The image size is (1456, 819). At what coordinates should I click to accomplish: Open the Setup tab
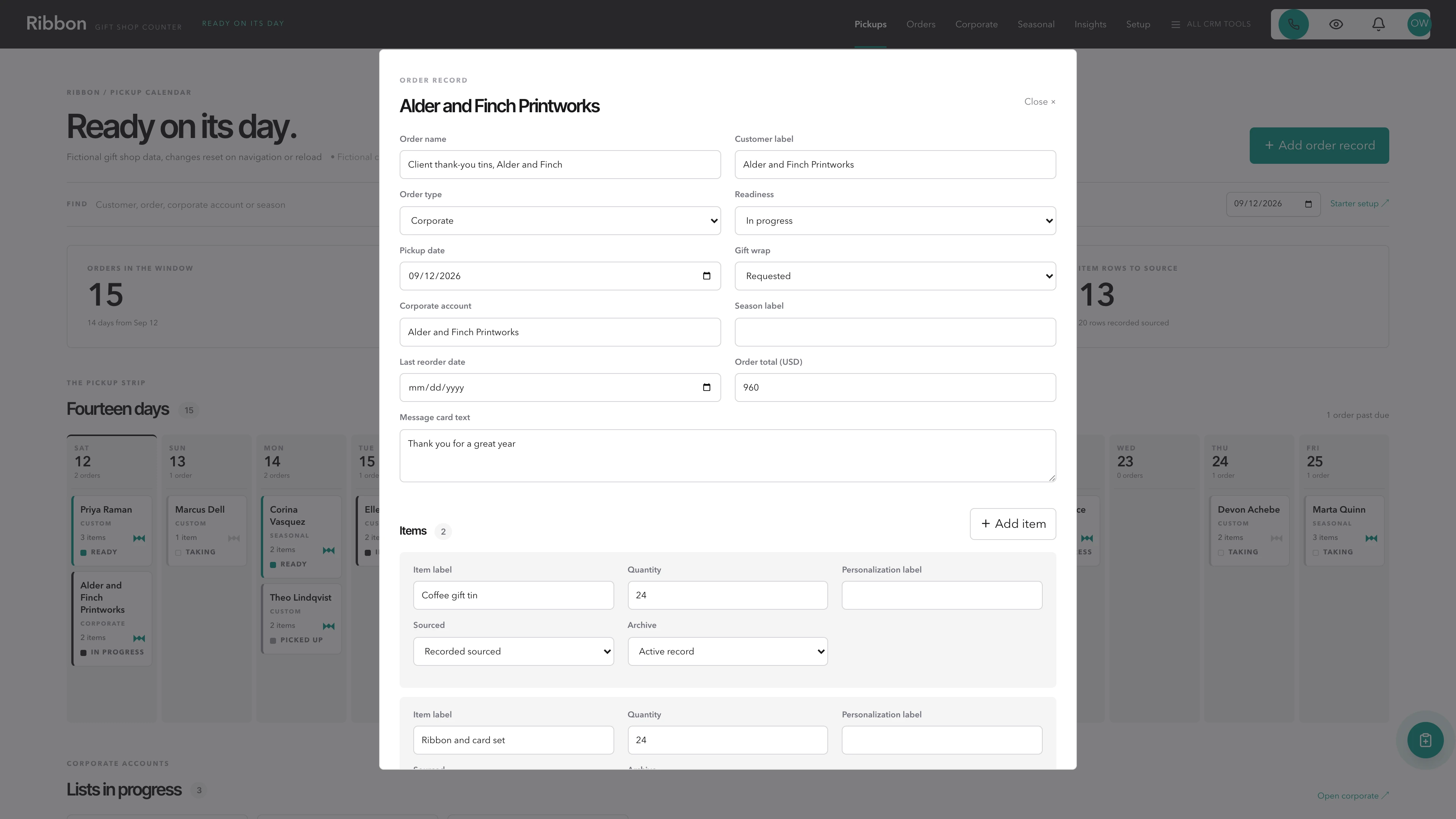point(1138,24)
